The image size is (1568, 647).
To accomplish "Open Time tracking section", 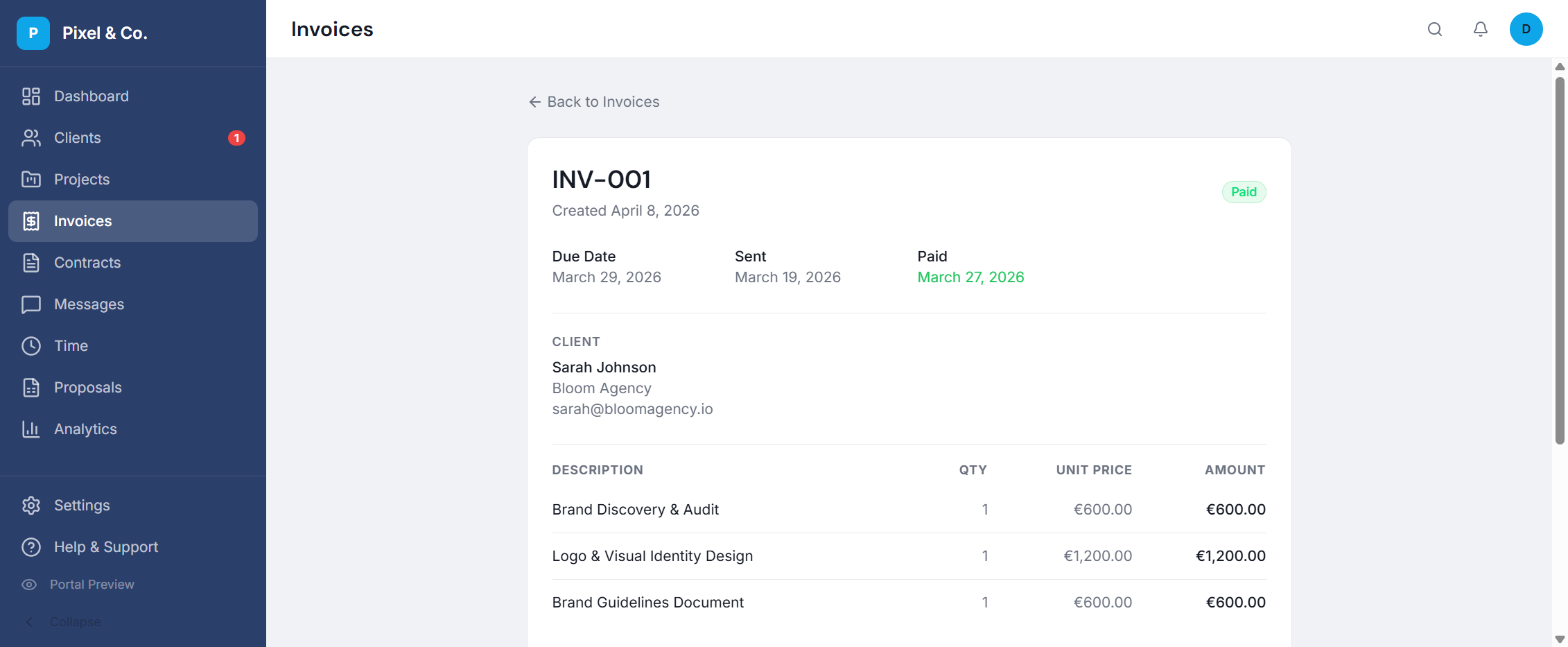I will click(133, 346).
